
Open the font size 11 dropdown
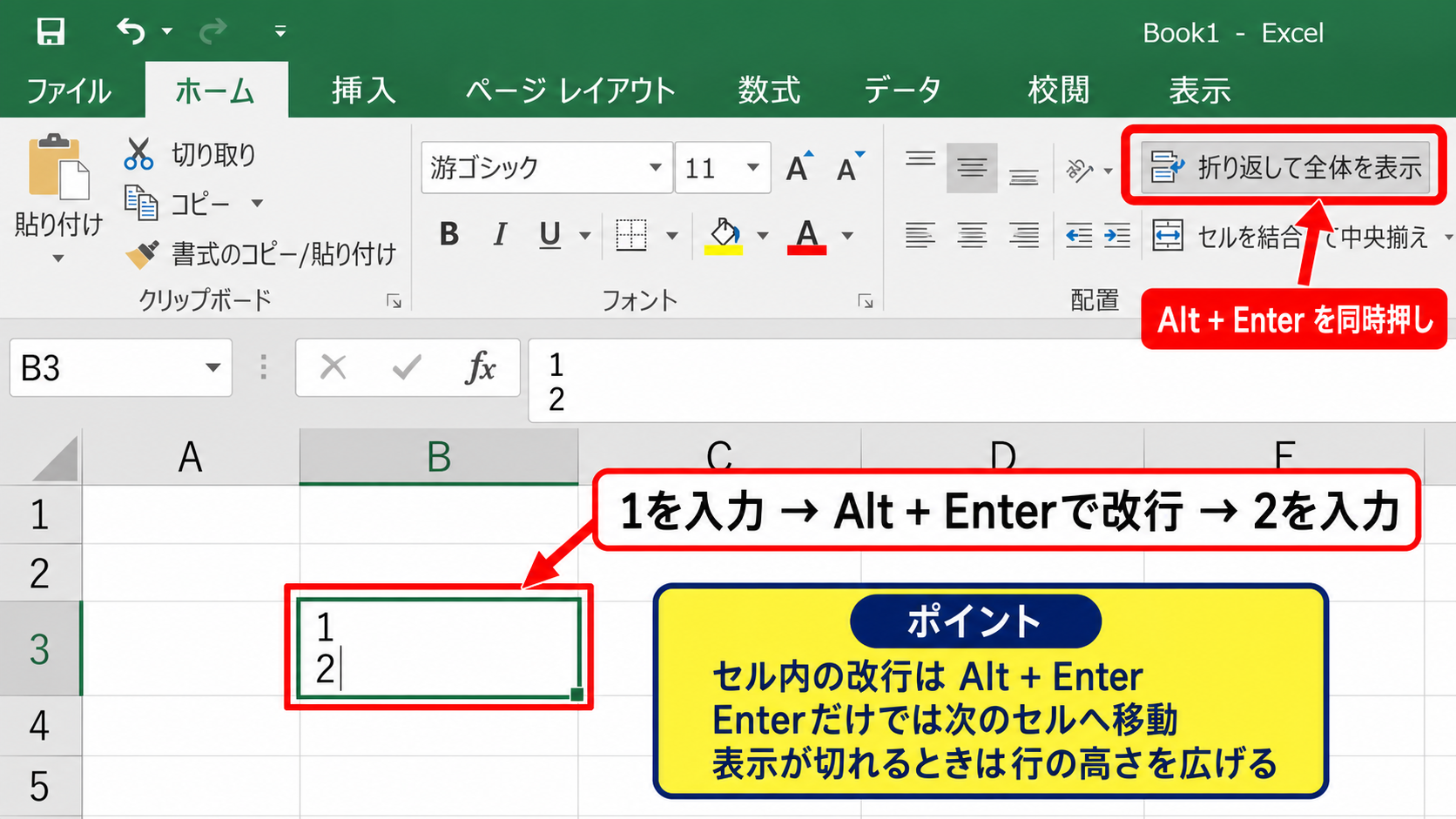[x=753, y=167]
